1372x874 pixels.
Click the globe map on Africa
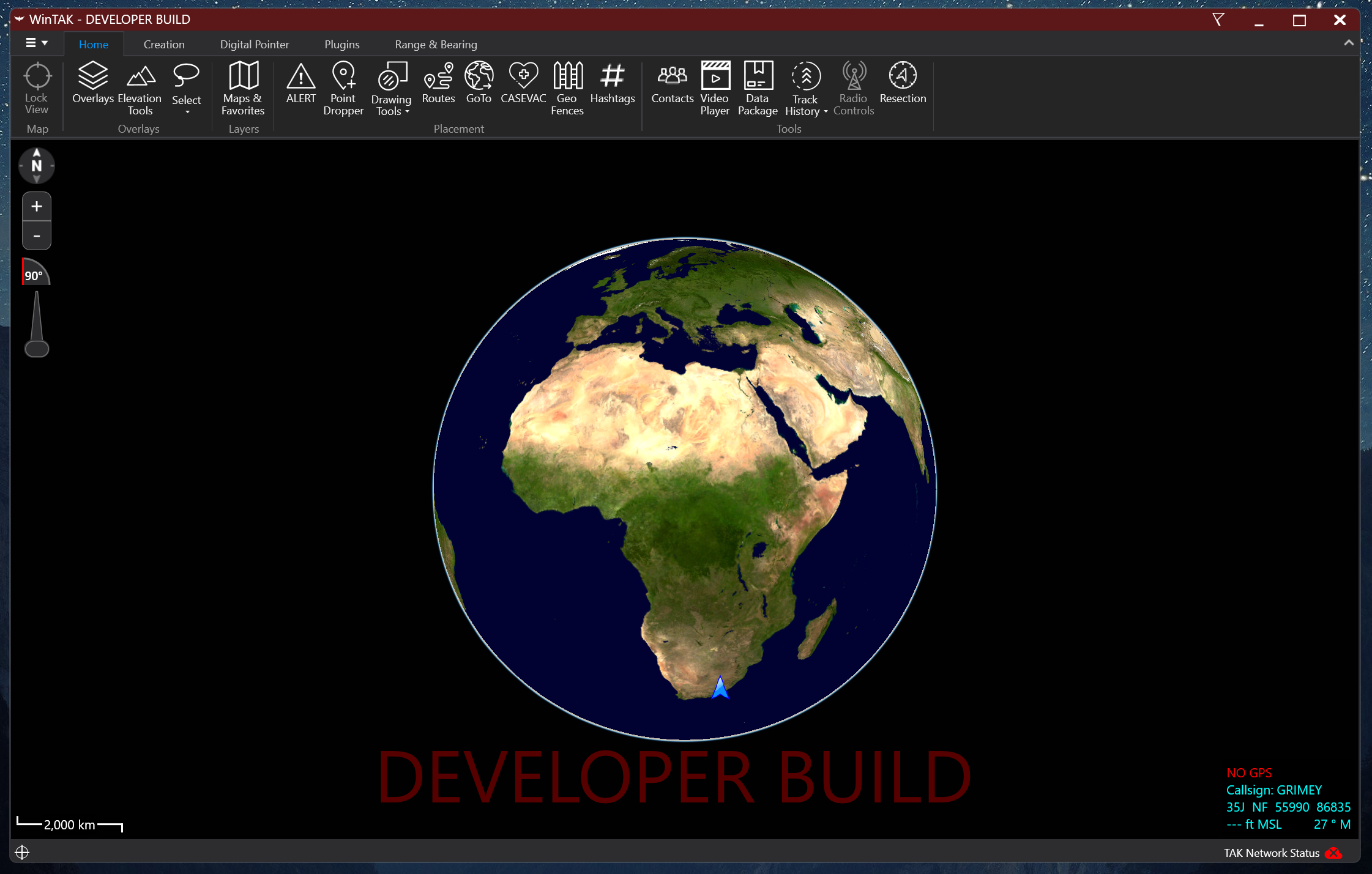point(685,489)
